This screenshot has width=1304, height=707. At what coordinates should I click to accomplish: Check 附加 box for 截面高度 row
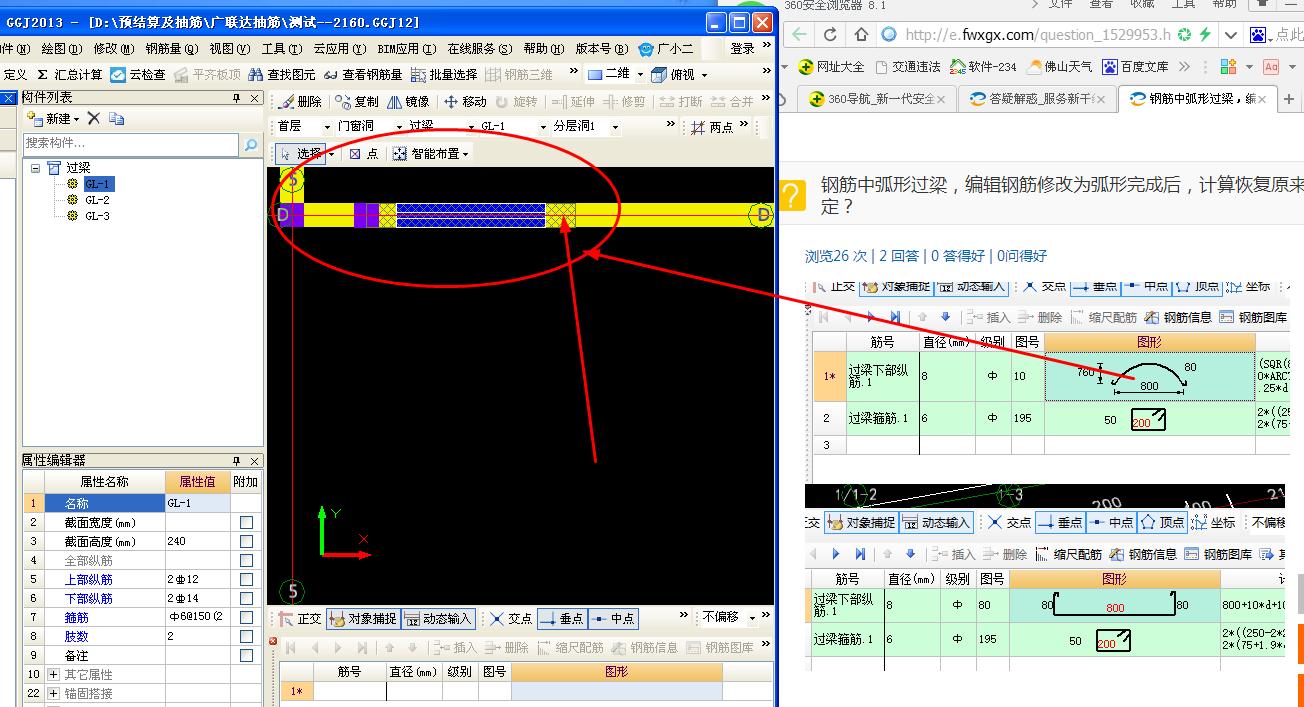pos(246,542)
